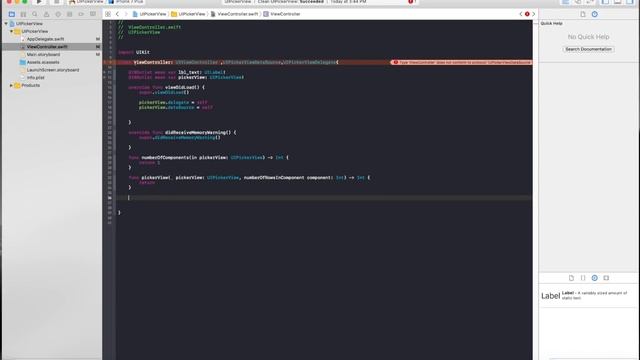Screen dimensions: 640x360
Task: Click red error indicator in jump bar
Action: point(527,14)
